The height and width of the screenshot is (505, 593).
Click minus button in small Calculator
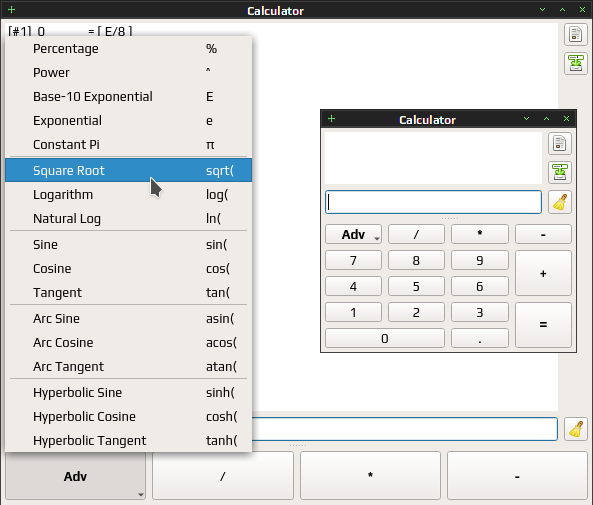[543, 235]
